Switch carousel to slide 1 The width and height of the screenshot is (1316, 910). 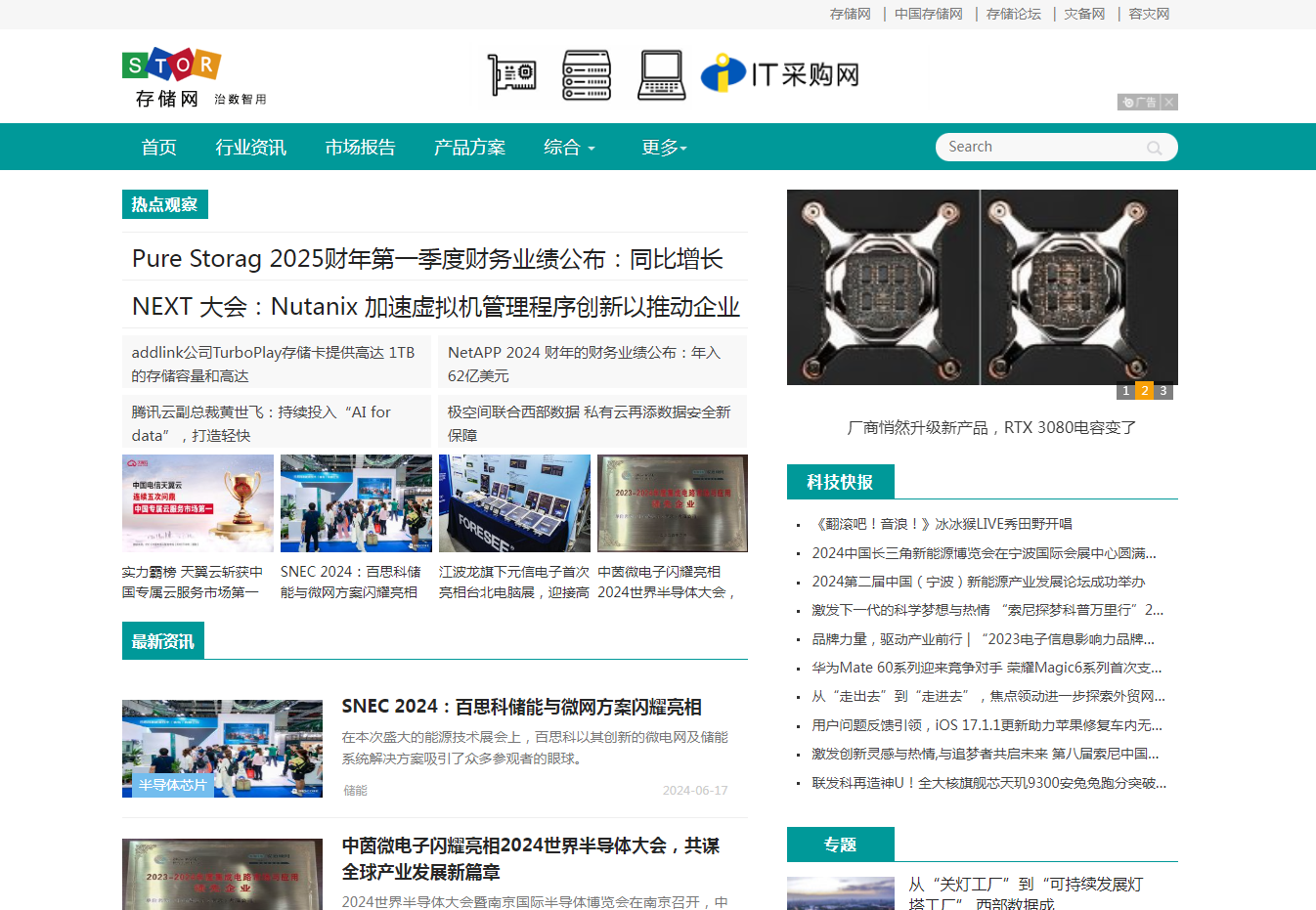[1126, 391]
